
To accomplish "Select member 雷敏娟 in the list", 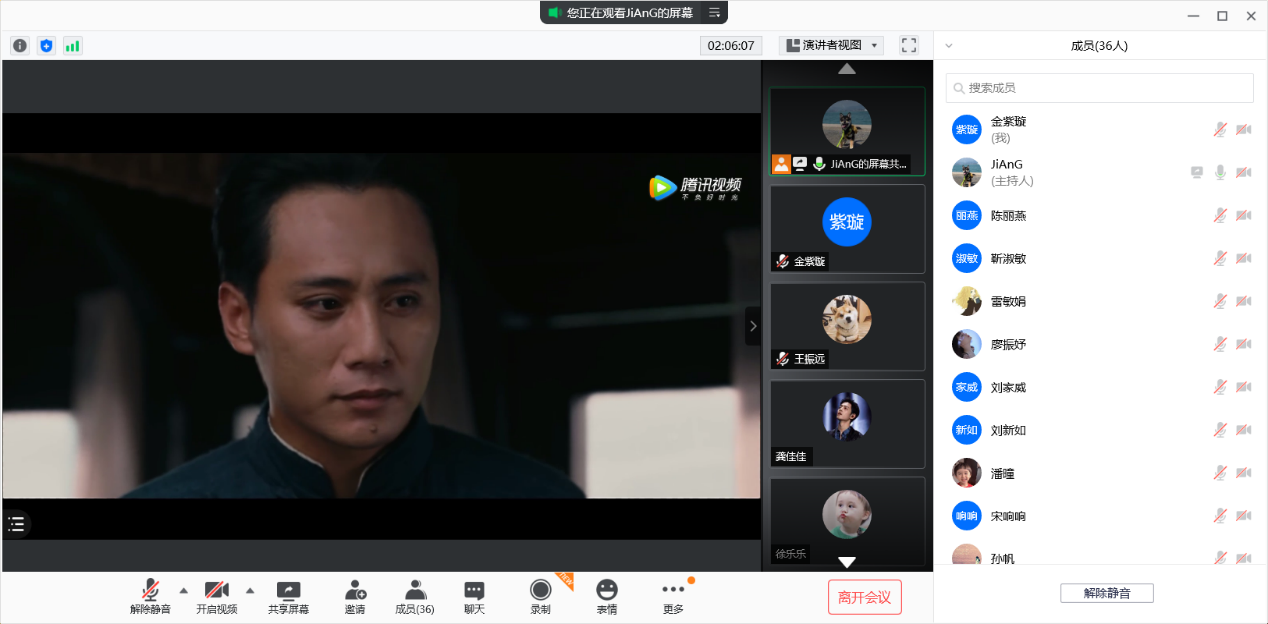I will pyautogui.click(x=1100, y=301).
